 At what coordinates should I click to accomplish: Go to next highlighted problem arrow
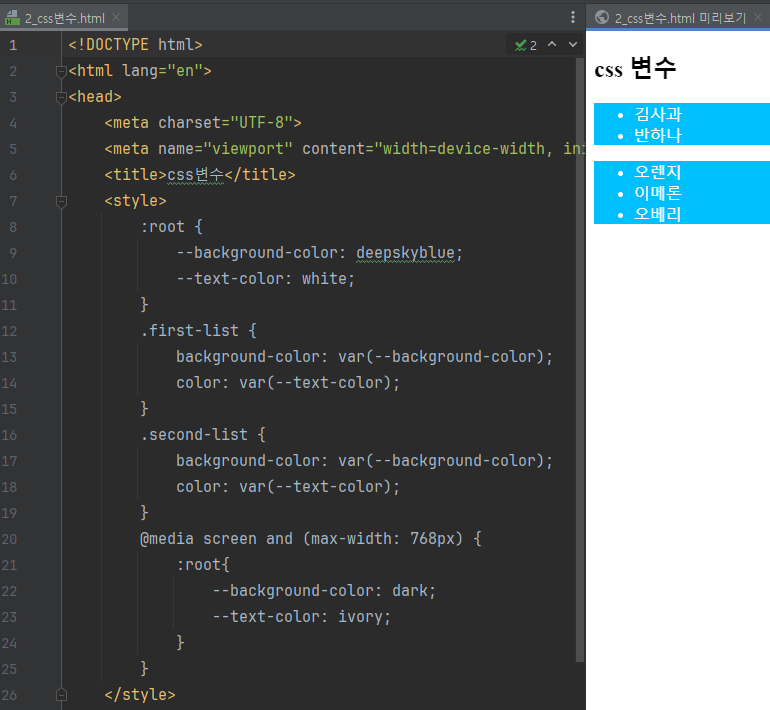pos(573,45)
